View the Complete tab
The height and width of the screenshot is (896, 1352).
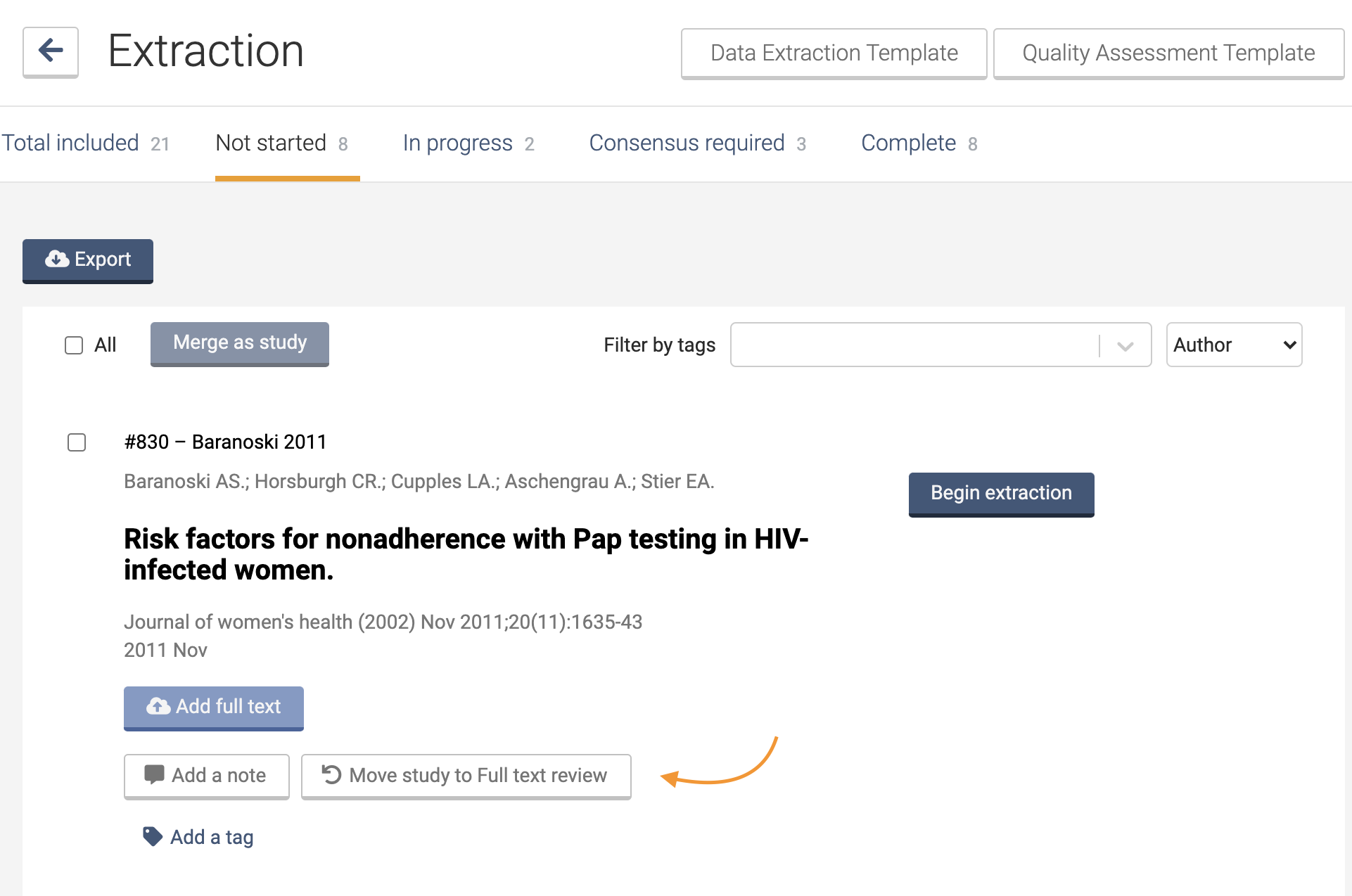pos(919,143)
